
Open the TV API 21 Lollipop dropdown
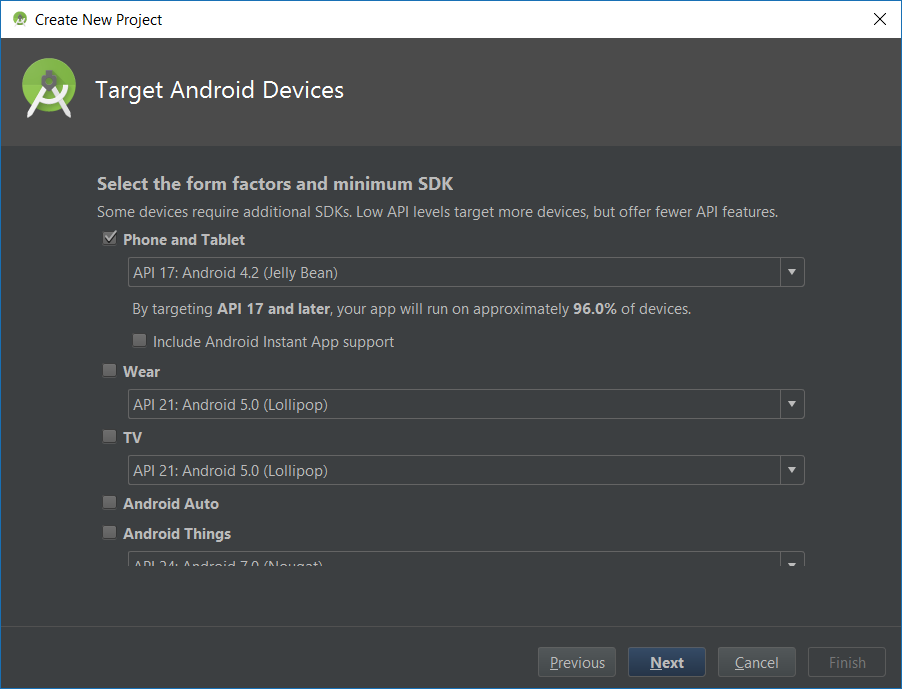[466, 470]
